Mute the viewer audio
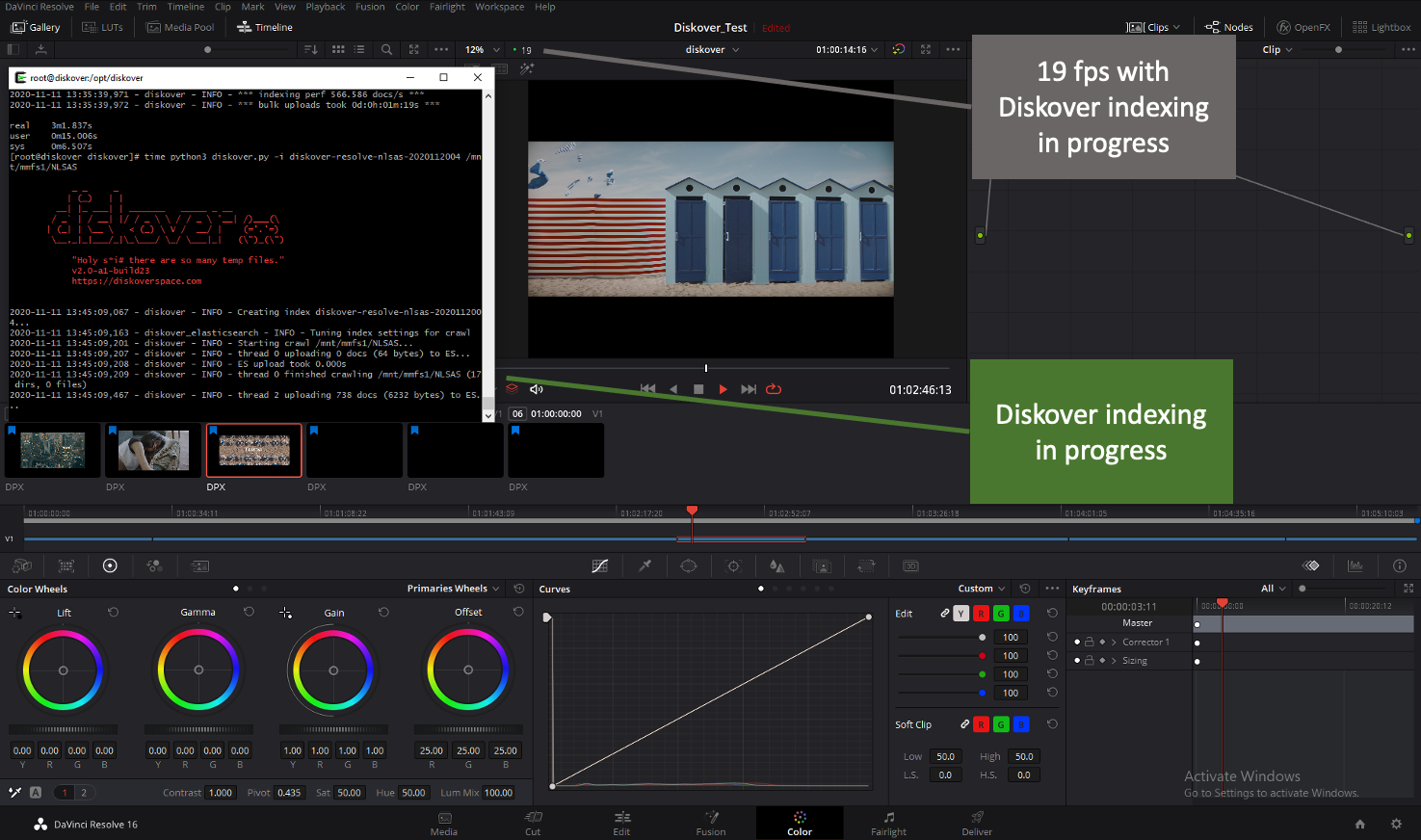 (537, 389)
